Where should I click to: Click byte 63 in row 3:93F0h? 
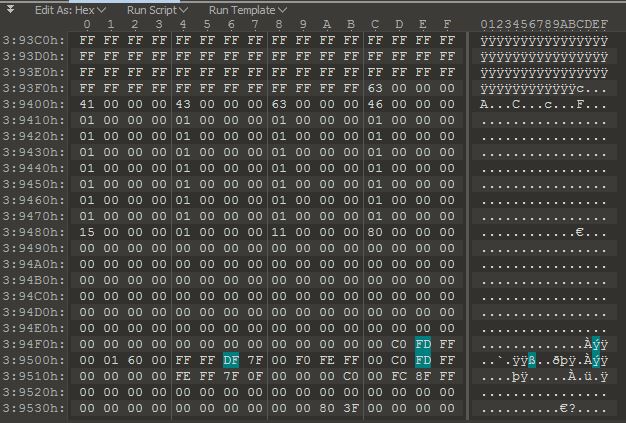(375, 88)
